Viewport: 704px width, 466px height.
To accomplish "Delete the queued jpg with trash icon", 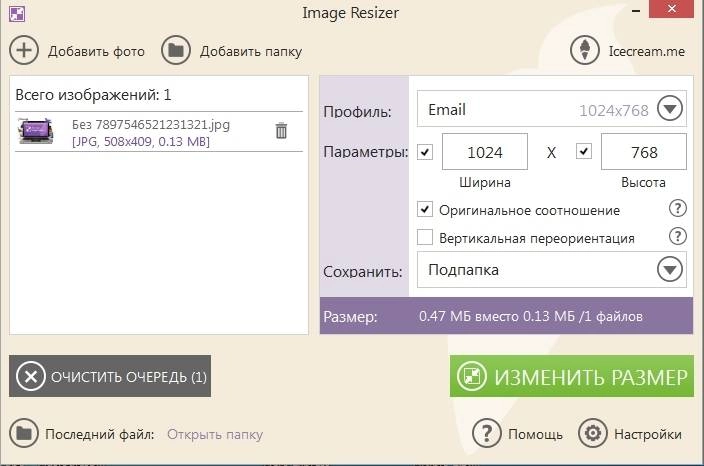I will tap(281, 131).
